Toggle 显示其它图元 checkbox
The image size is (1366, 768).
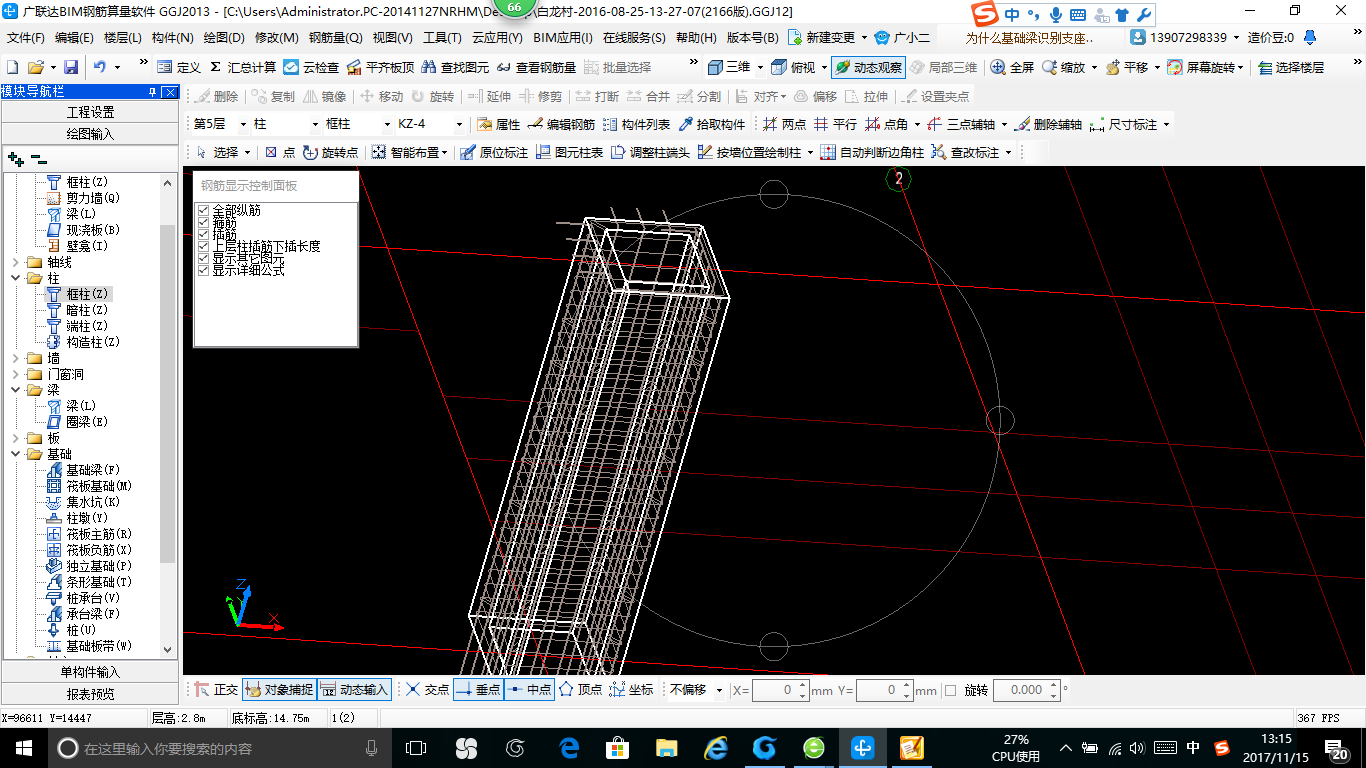tap(204, 258)
